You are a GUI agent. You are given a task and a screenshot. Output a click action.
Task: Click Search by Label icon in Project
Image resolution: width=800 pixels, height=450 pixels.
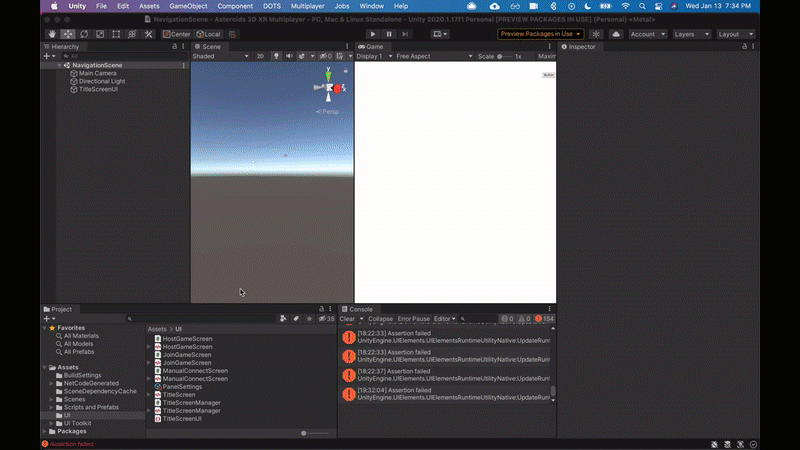click(296, 319)
